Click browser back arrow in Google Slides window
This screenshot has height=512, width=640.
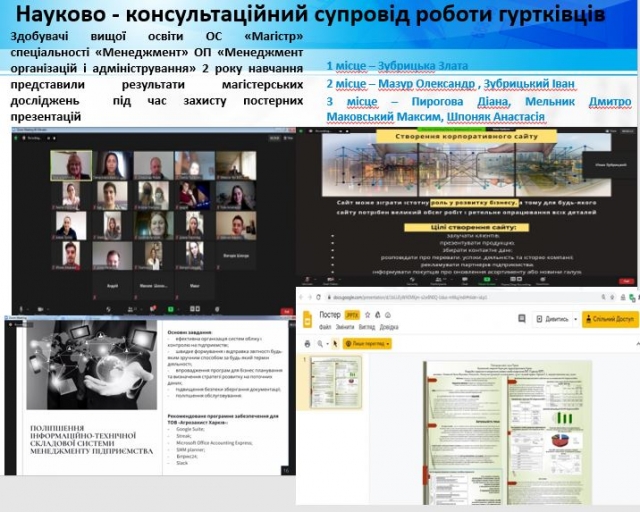click(x=301, y=297)
